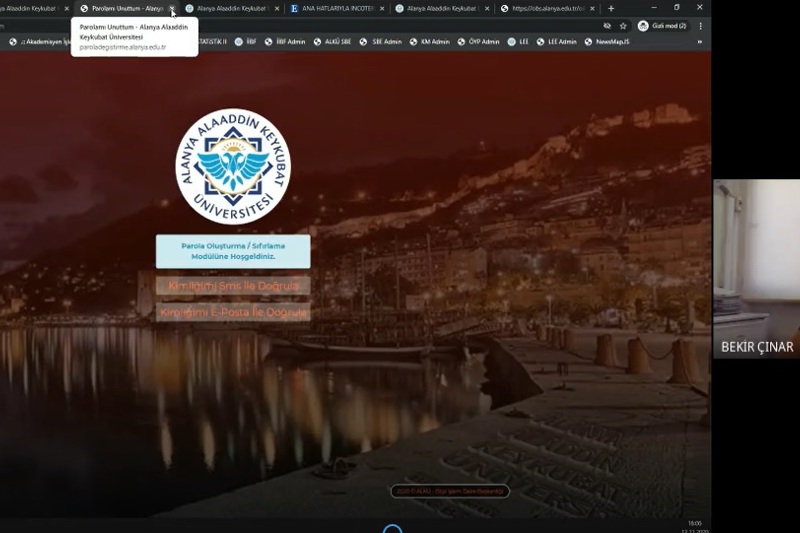
Task: Click the 2020 © ALKÜ footer label
Action: coord(450,491)
